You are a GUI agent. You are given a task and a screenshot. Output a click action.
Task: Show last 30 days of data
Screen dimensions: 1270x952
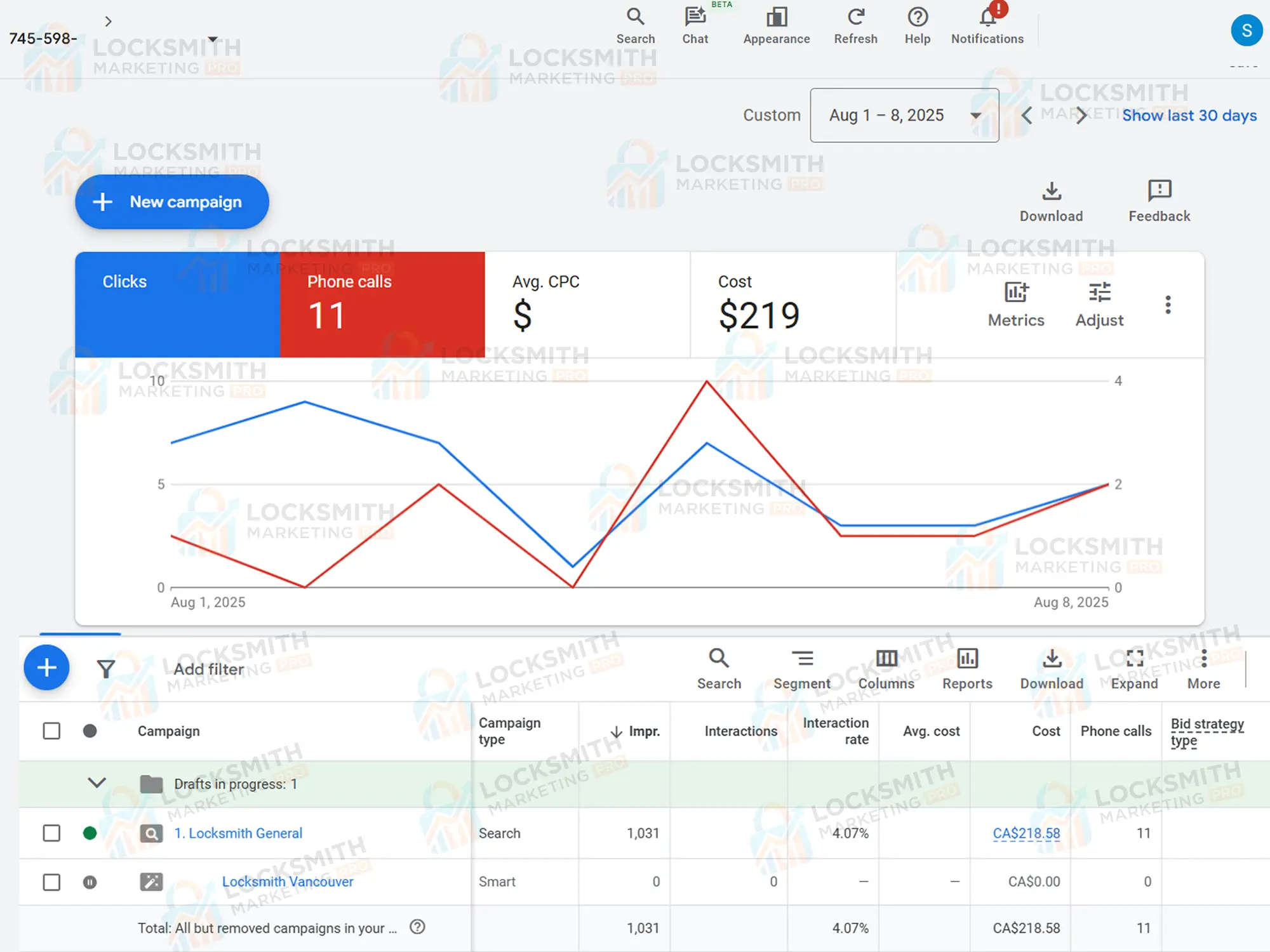(x=1189, y=116)
